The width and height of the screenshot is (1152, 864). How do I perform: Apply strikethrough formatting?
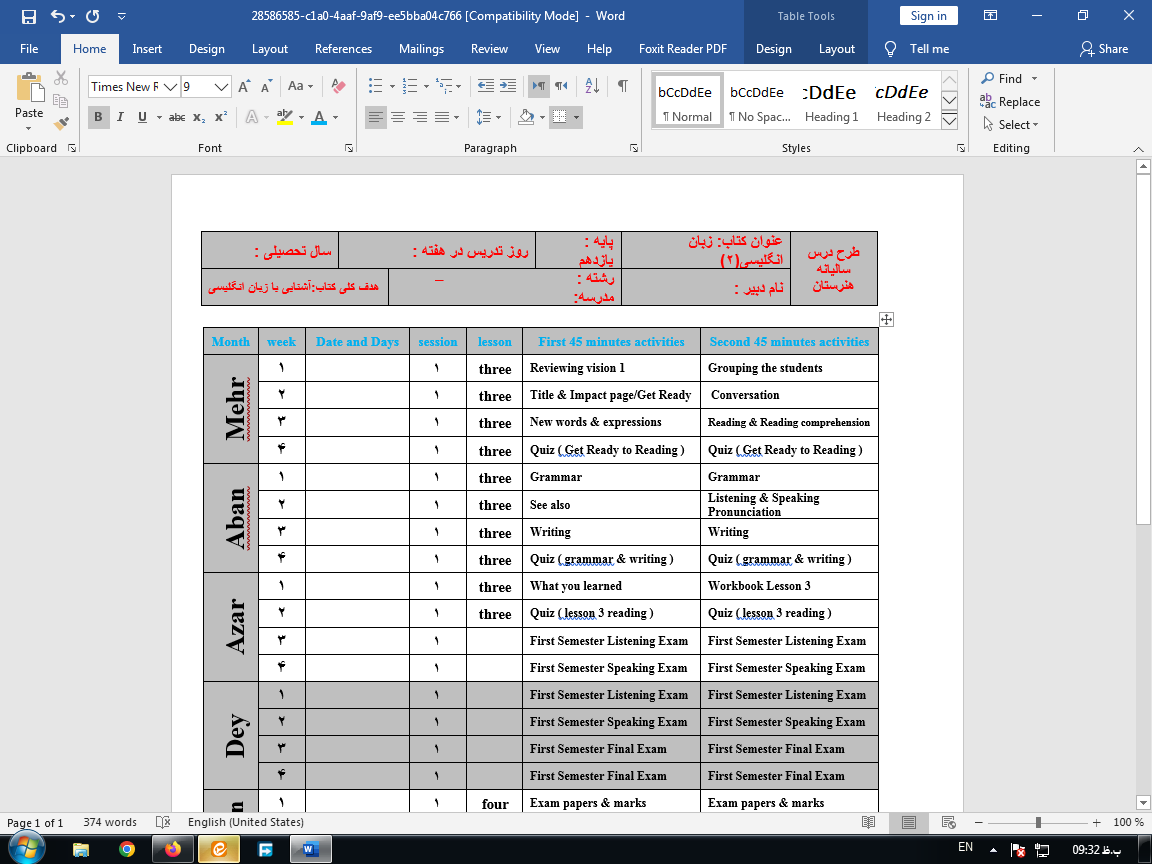coord(177,118)
